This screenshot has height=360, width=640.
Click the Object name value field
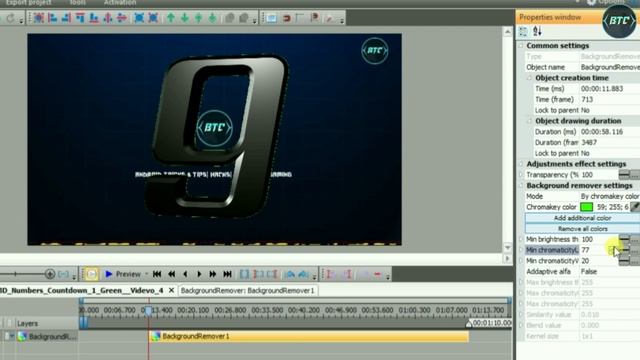pyautogui.click(x=610, y=67)
